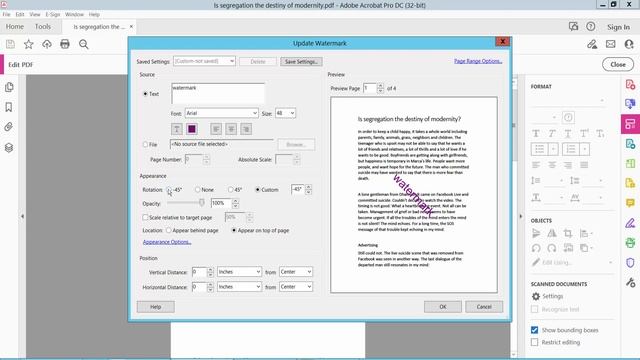Select left text alignment in watermark dialog
This screenshot has height=360, width=640.
[x=216, y=129]
